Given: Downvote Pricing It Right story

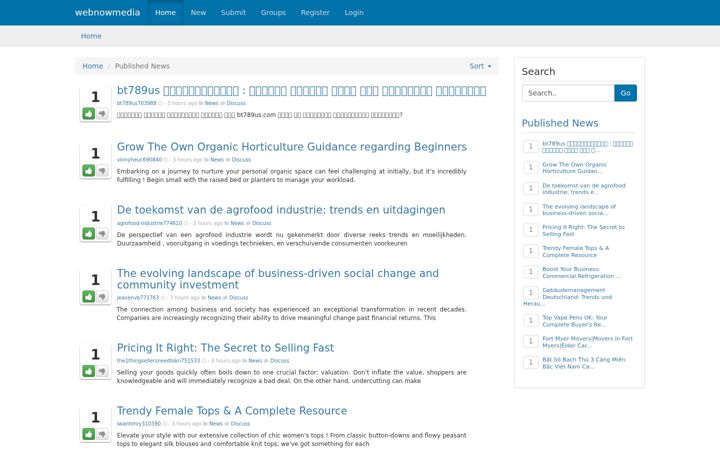Looking at the screenshot, I should pyautogui.click(x=102, y=371).
